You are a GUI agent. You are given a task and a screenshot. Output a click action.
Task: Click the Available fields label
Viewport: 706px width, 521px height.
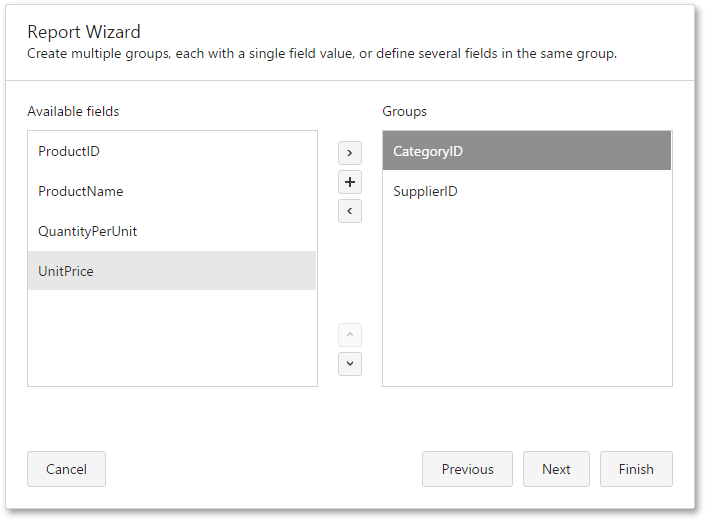tap(73, 111)
